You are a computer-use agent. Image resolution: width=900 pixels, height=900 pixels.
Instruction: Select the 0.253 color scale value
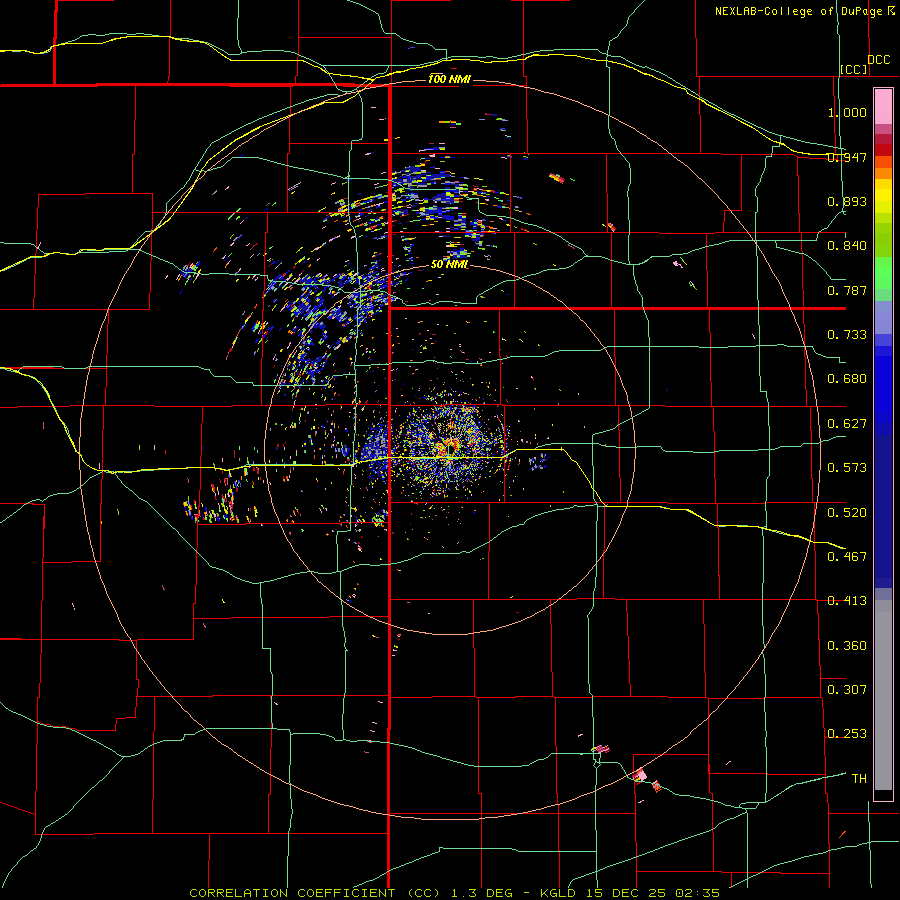[x=847, y=734]
